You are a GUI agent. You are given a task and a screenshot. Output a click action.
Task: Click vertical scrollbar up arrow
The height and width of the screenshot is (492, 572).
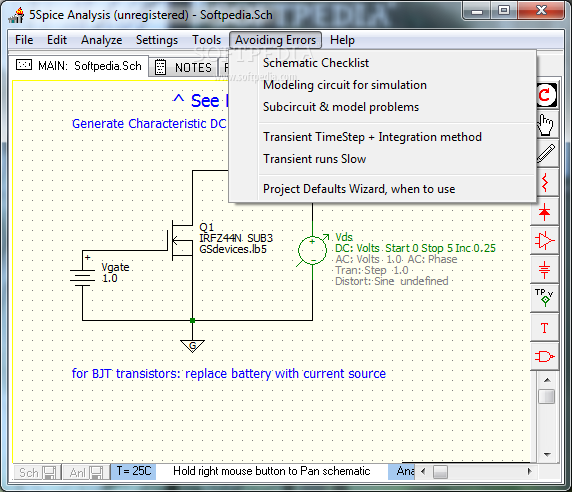coord(547,380)
